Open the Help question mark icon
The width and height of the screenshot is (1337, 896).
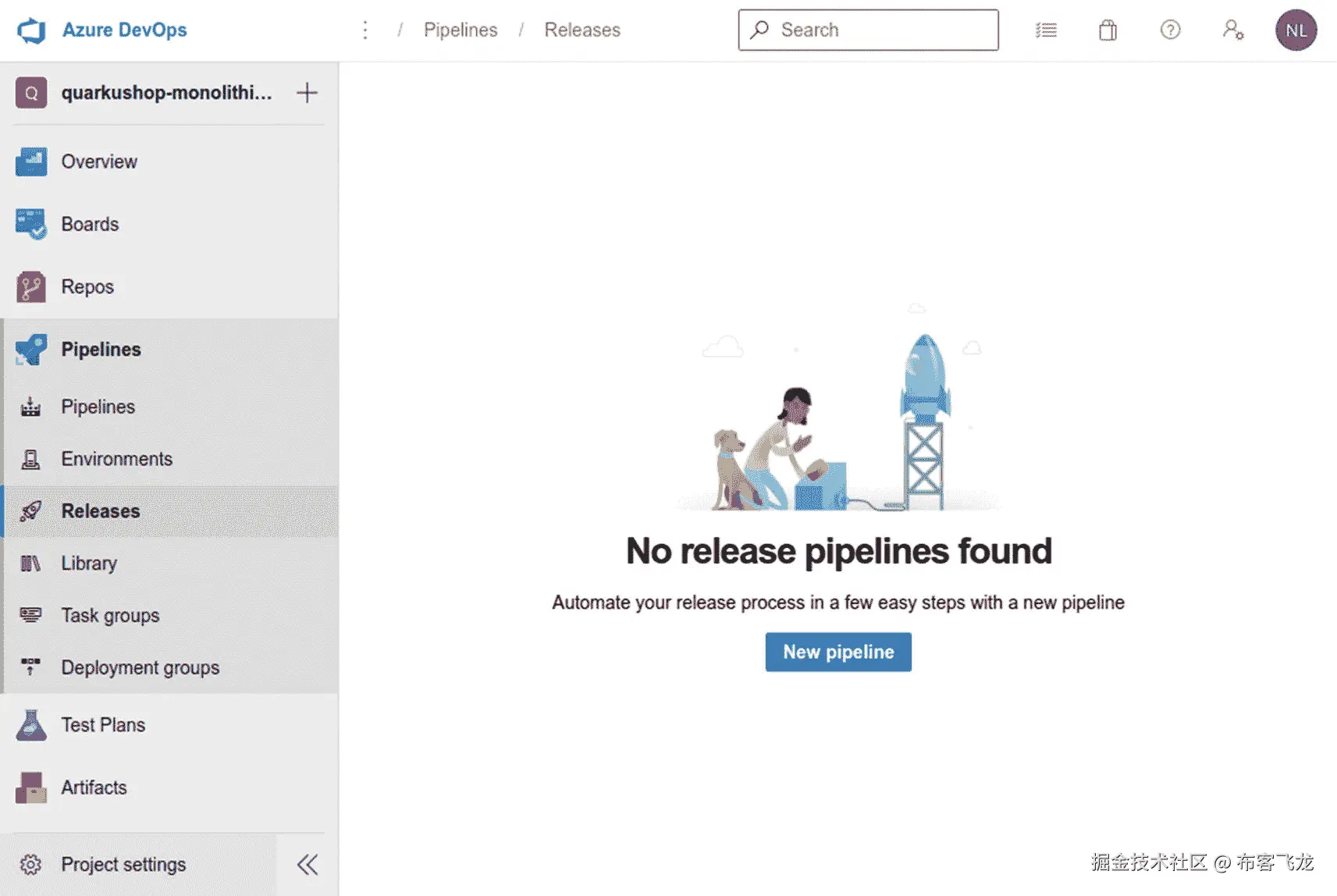coord(1170,30)
